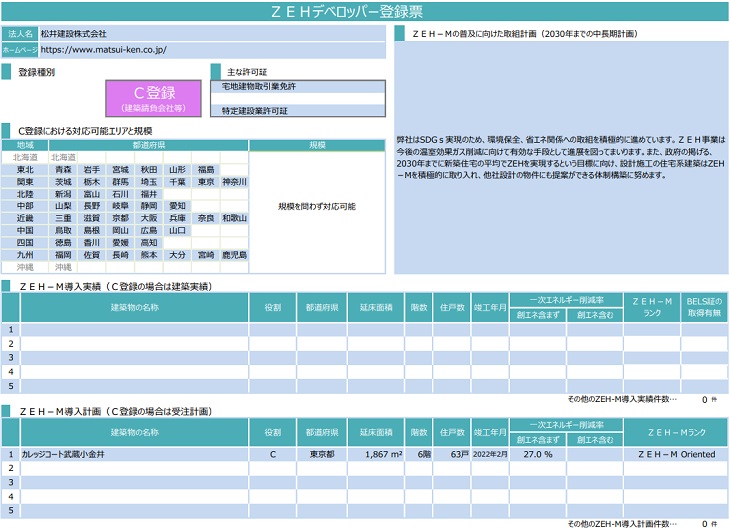Click the 大阪 prefecture cell
Screen dimensions: 730x531
[149, 218]
